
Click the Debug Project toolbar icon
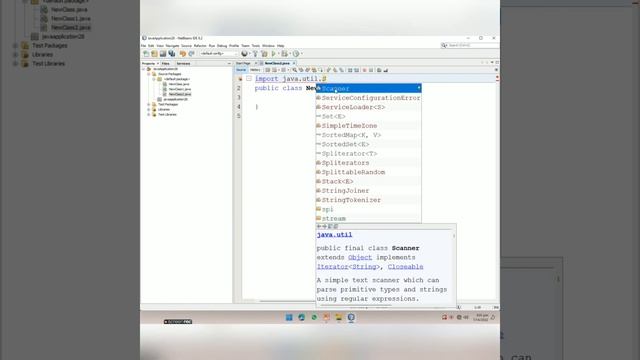284,53
